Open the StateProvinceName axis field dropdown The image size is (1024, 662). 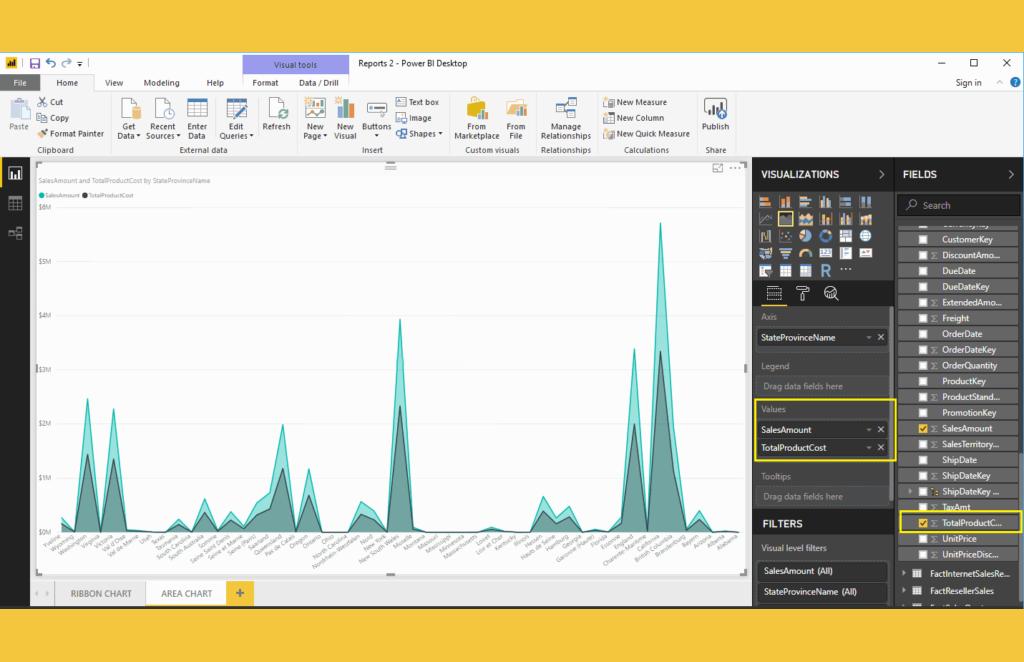pos(868,338)
